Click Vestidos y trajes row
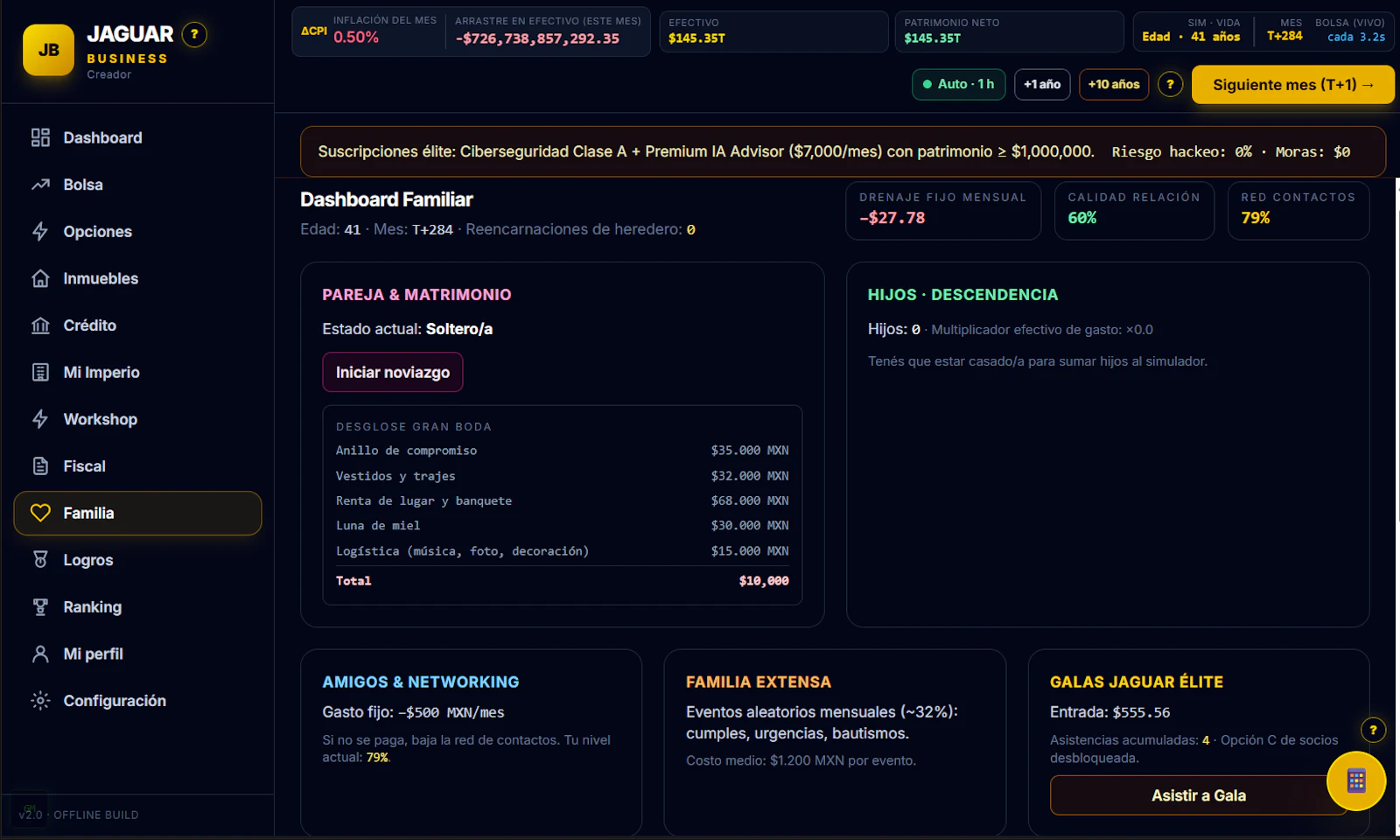The width and height of the screenshot is (1400, 840). pos(562,476)
